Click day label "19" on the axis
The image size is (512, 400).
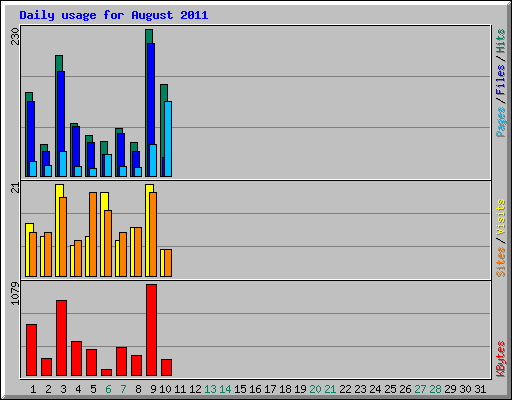point(300,389)
